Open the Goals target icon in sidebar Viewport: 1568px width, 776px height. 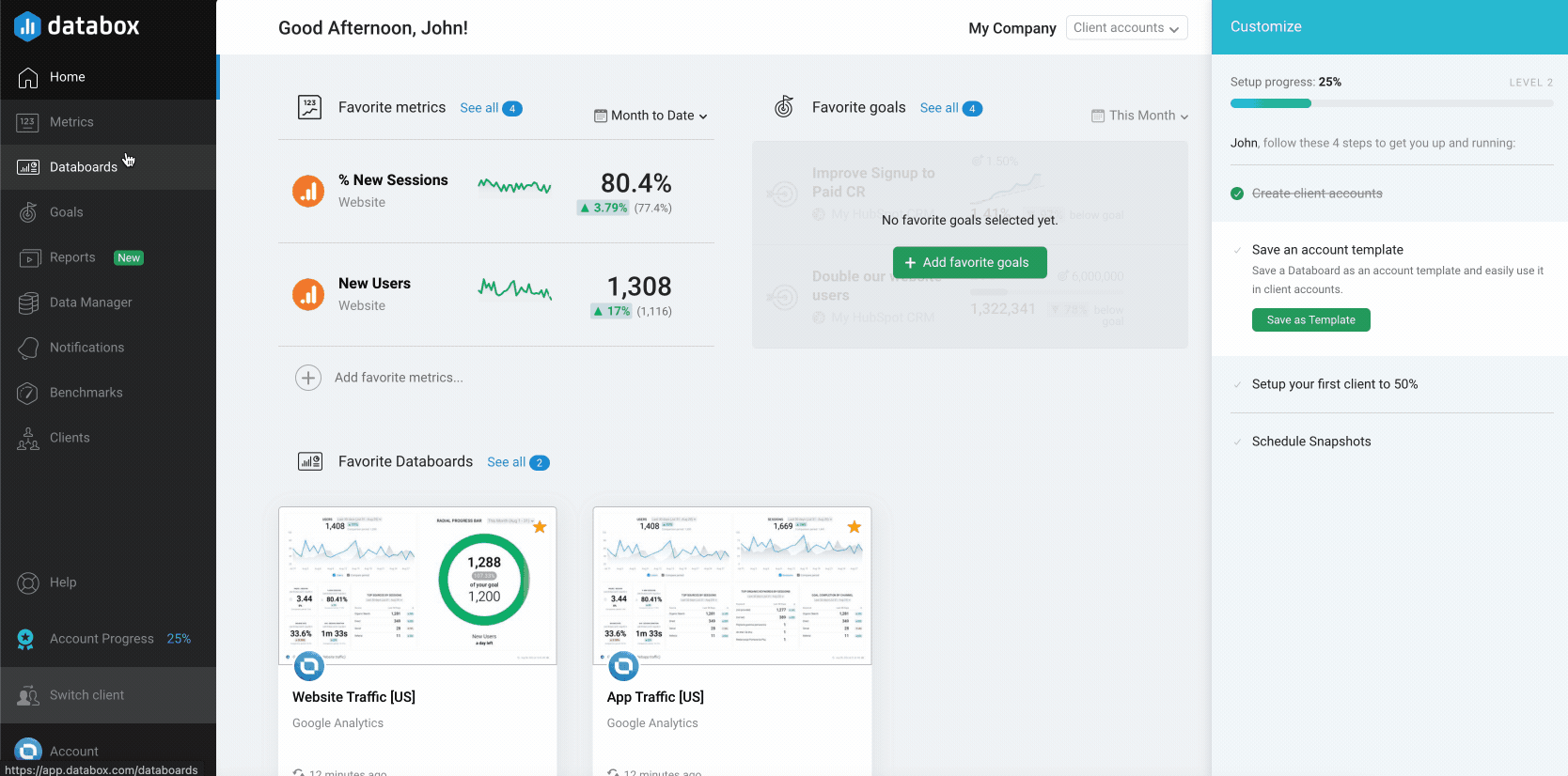28,212
